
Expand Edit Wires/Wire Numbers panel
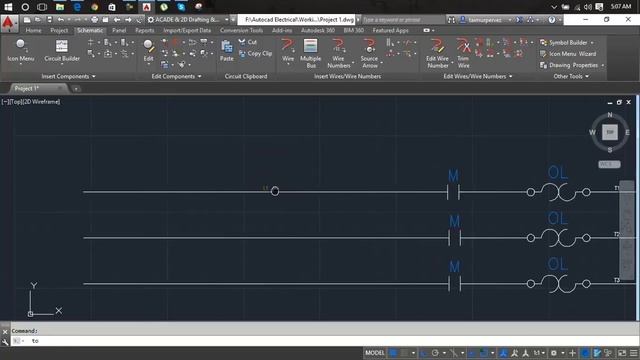point(478,76)
